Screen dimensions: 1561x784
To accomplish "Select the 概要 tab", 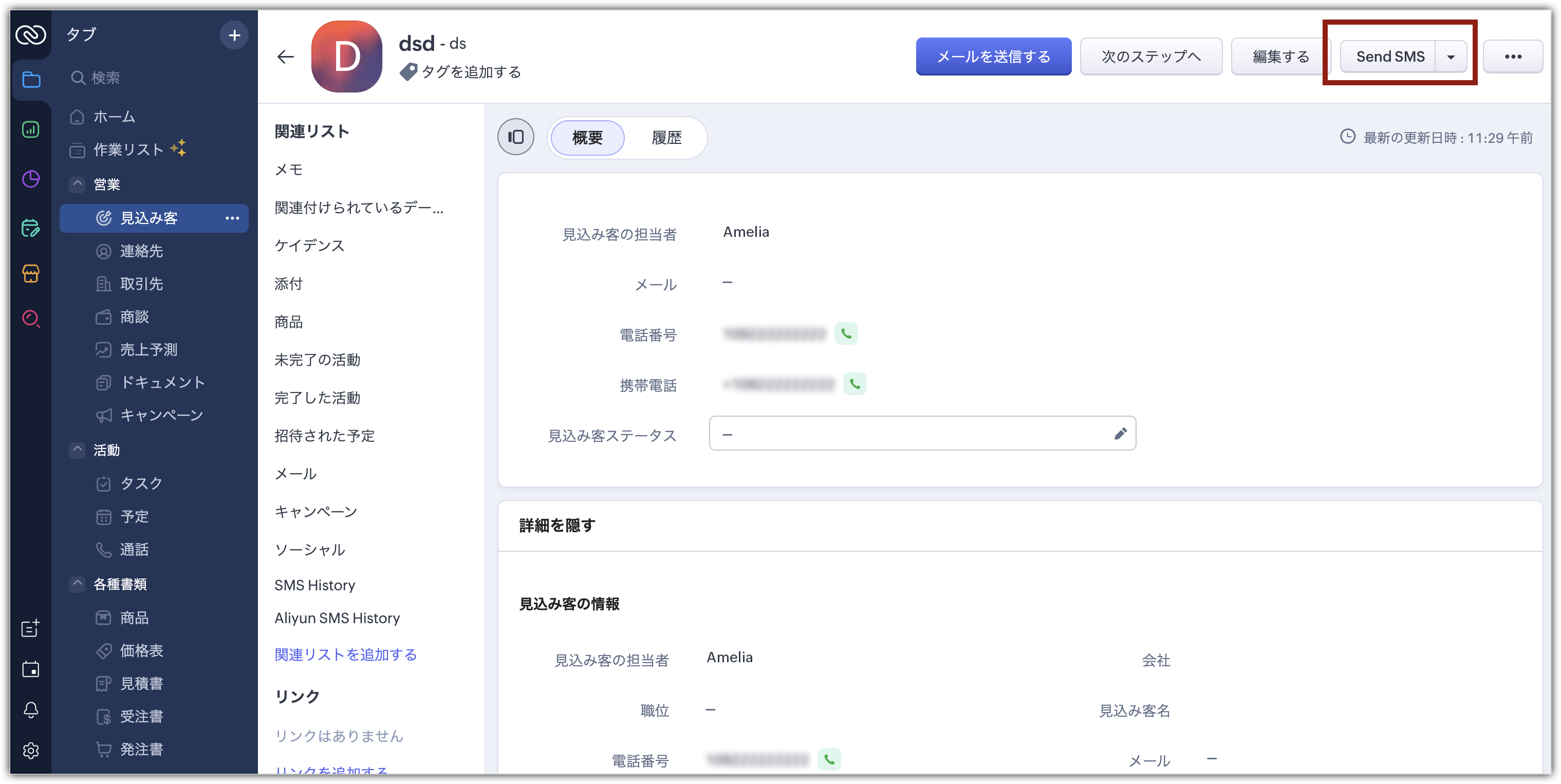I will [587, 138].
